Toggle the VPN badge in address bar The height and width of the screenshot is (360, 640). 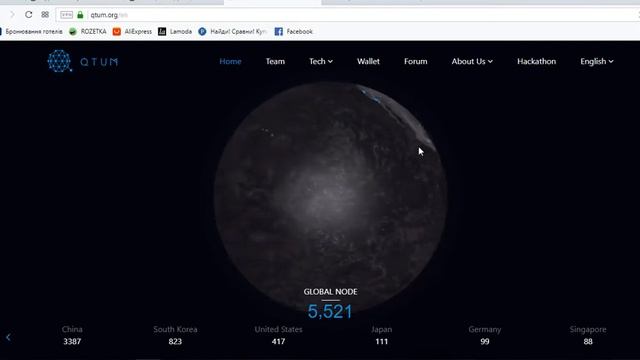(x=67, y=15)
